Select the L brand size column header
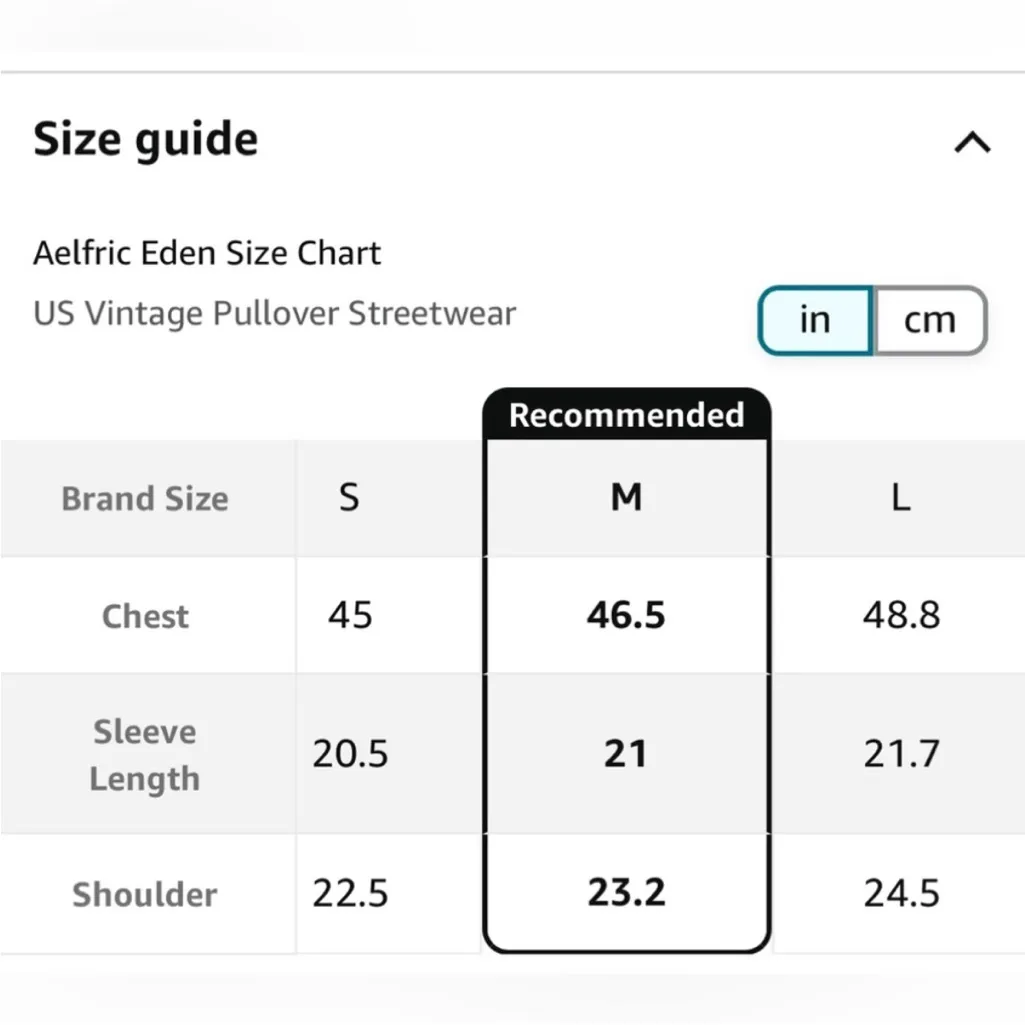Viewport: 1025px width, 1025px height. [x=901, y=497]
